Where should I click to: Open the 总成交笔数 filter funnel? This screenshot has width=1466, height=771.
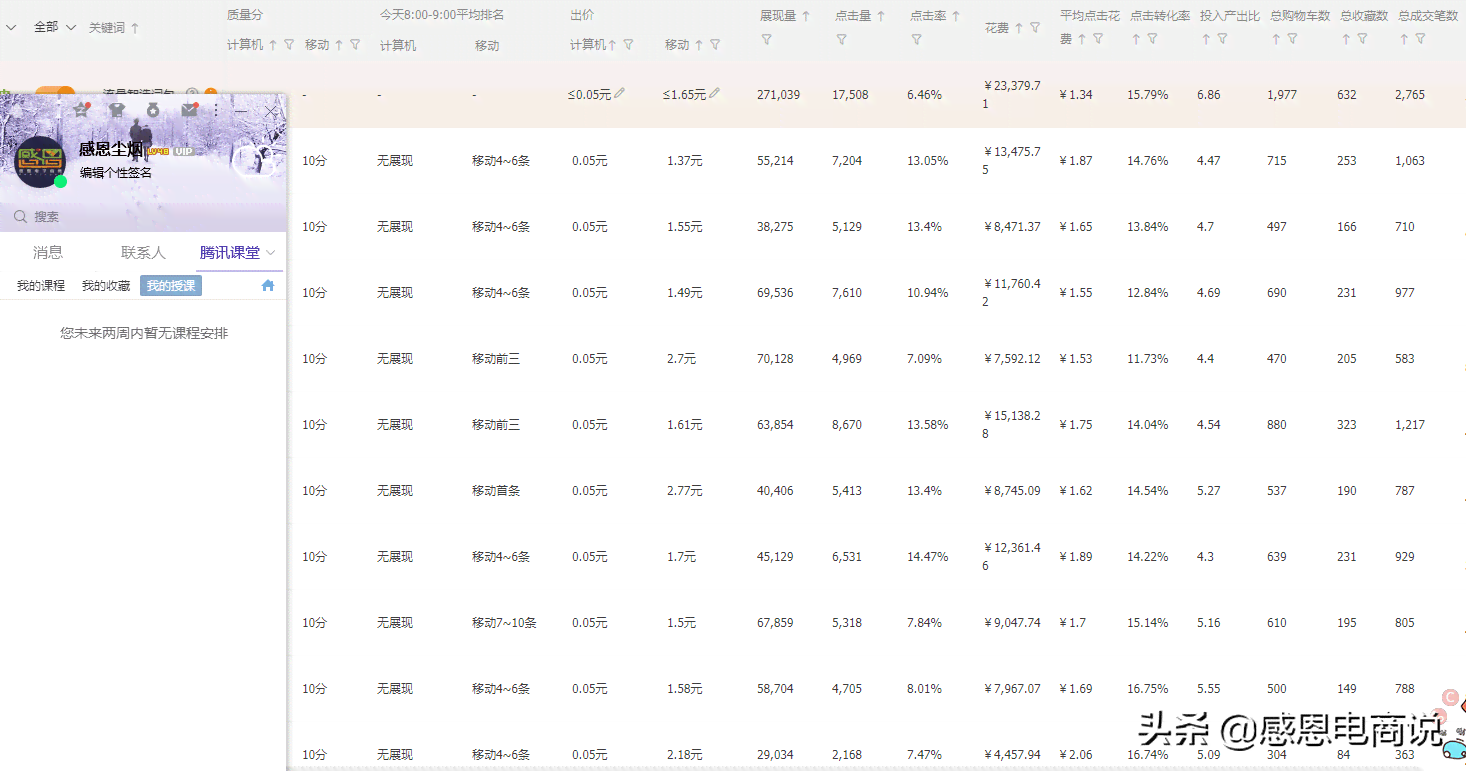tap(1420, 39)
